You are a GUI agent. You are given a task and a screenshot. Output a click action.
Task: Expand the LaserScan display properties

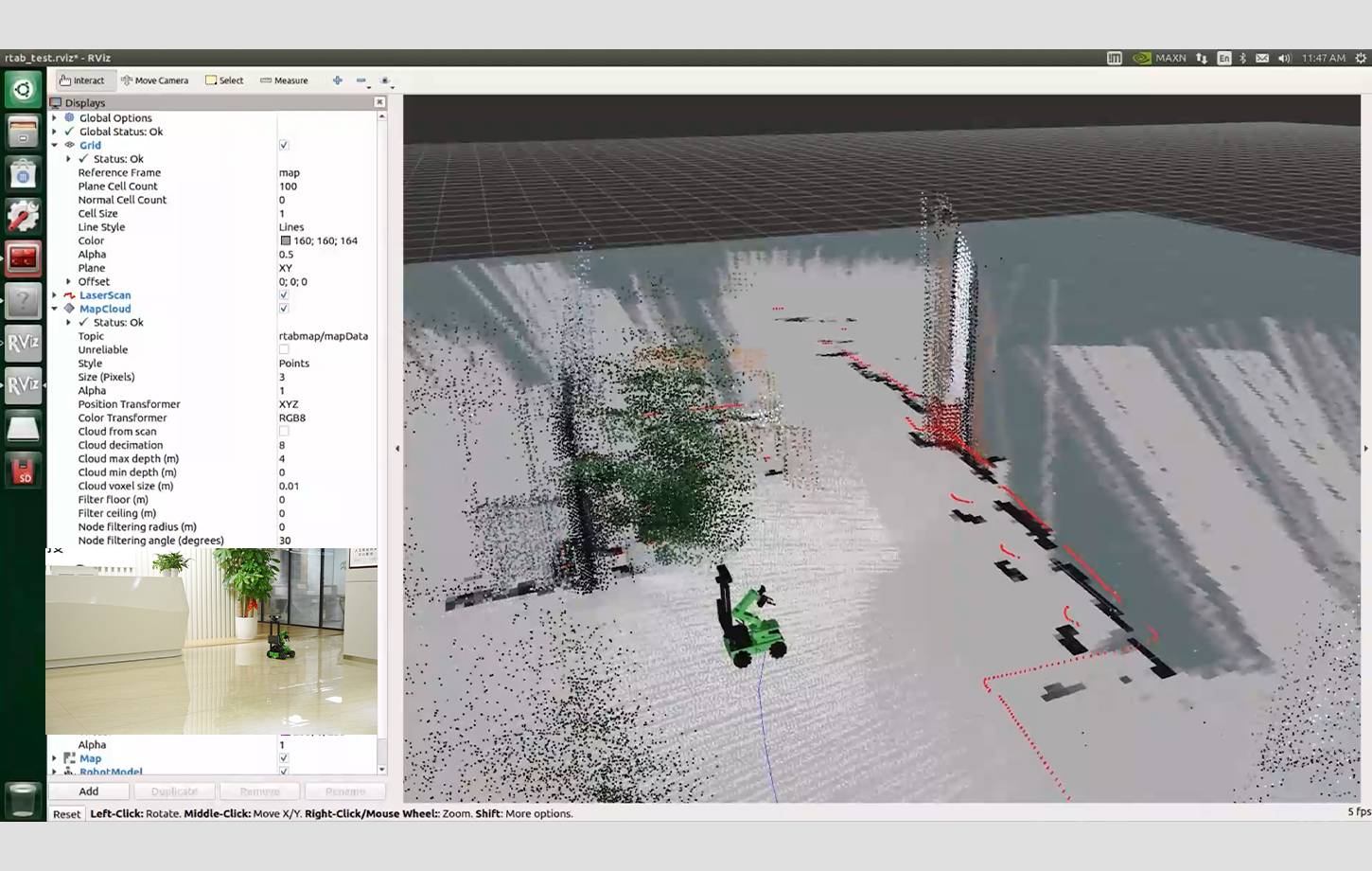(x=55, y=295)
